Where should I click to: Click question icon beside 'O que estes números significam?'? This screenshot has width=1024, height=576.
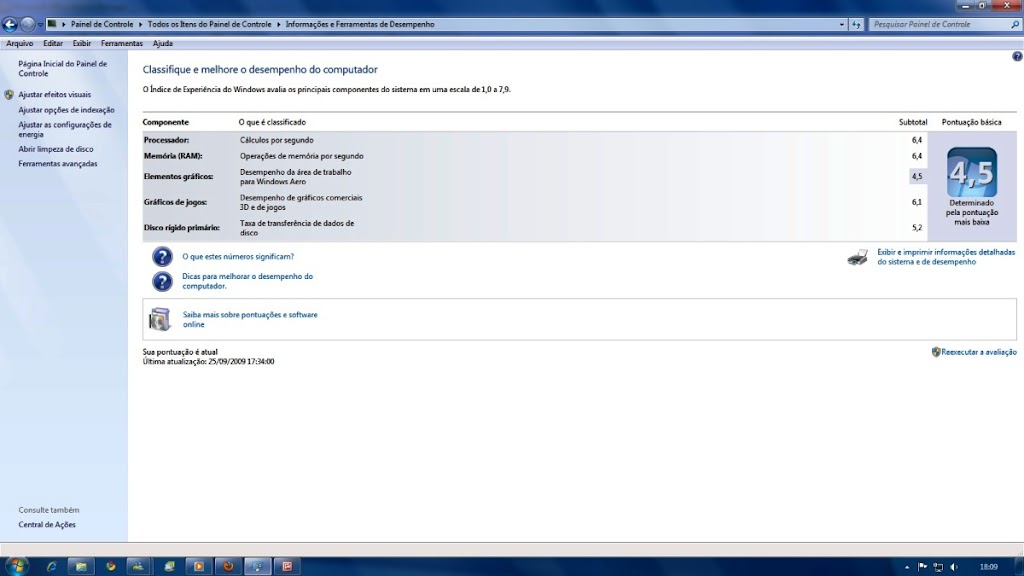tap(162, 257)
